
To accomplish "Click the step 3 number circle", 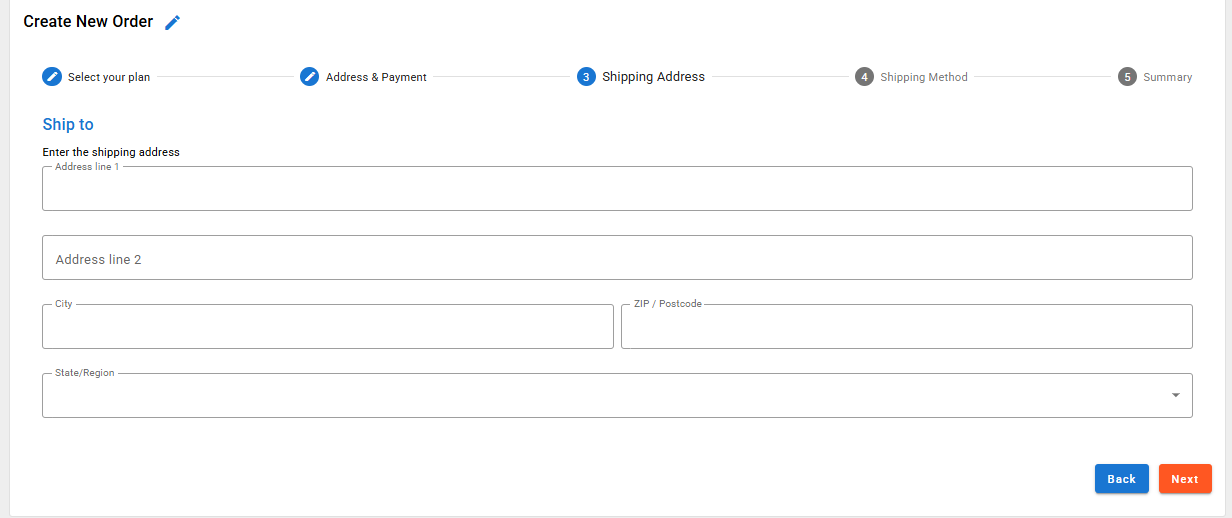I will point(586,77).
